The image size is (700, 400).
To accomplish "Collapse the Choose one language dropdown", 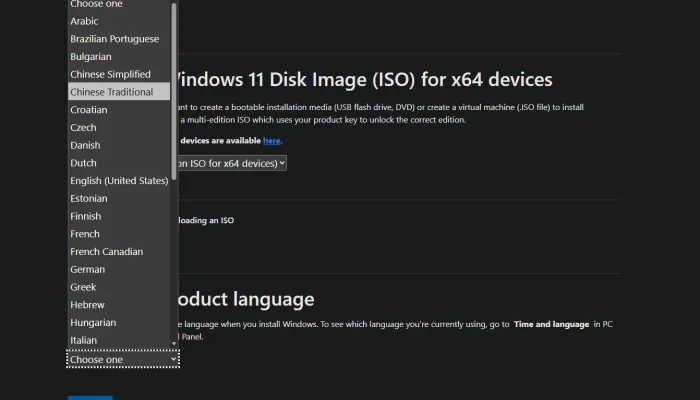I will pos(123,359).
